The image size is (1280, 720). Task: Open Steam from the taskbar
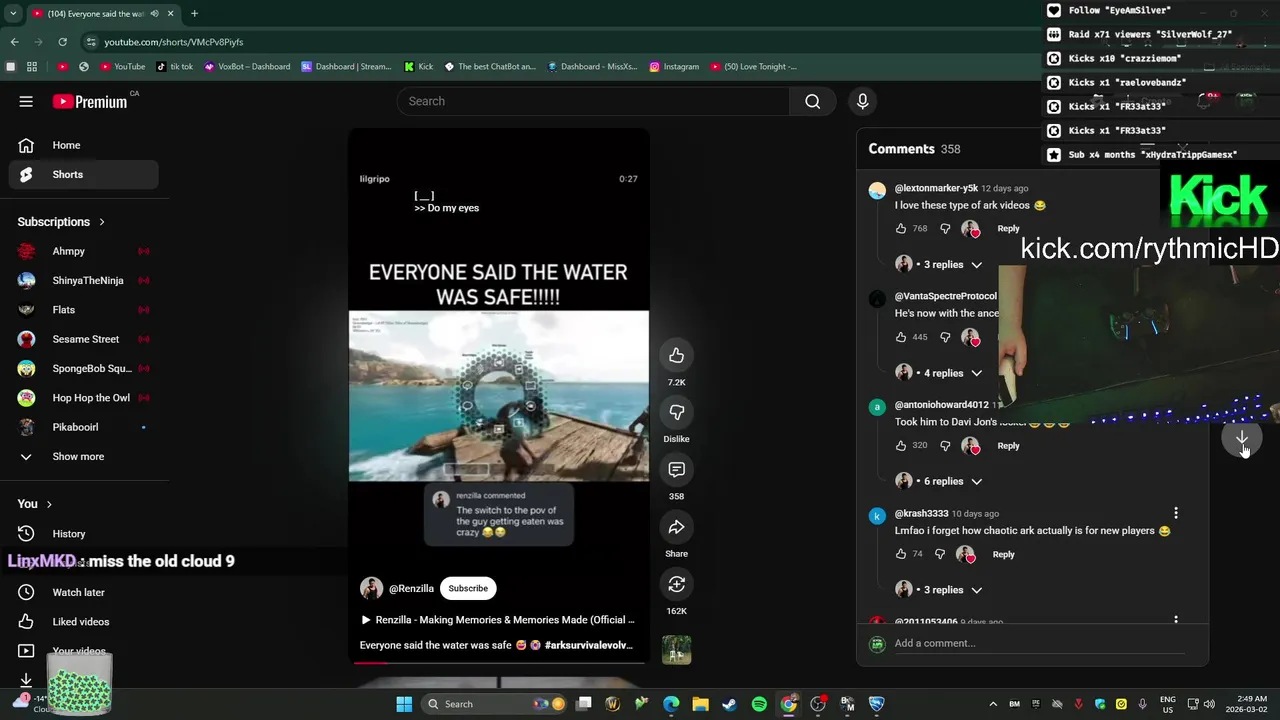pos(729,704)
